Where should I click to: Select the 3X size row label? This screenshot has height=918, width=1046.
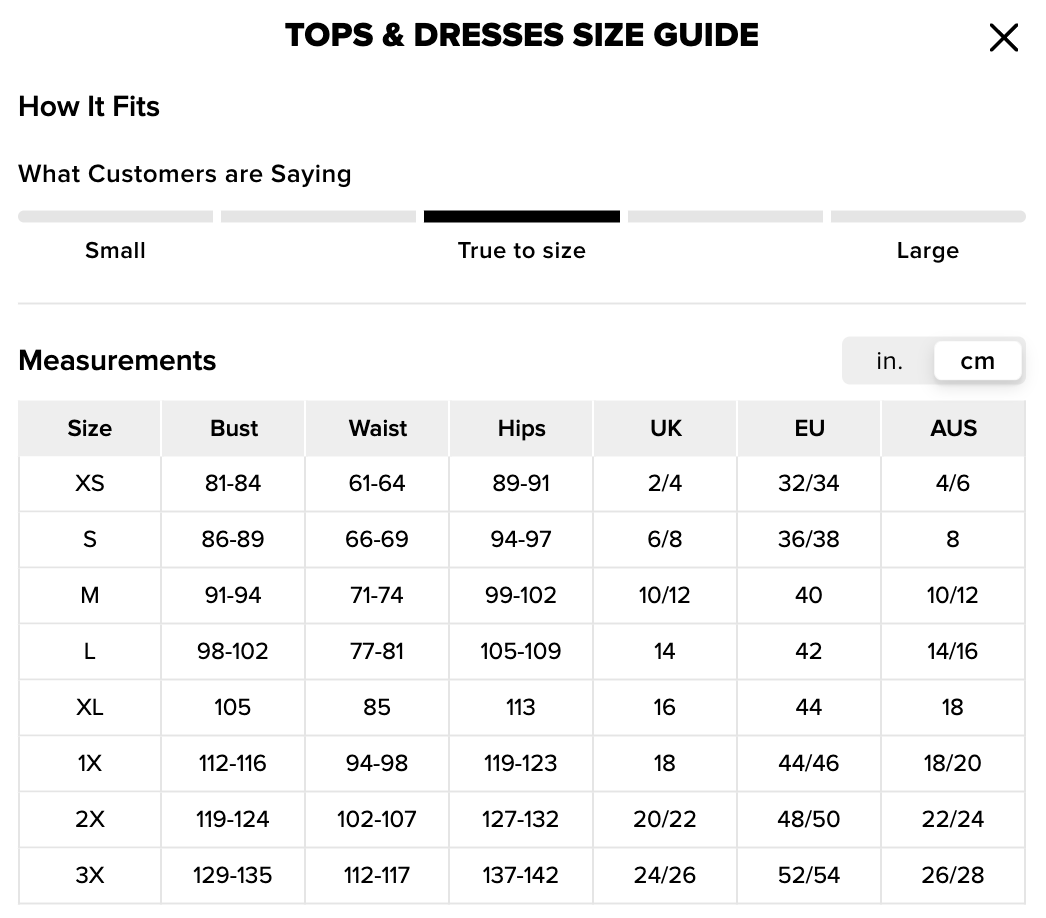90,876
